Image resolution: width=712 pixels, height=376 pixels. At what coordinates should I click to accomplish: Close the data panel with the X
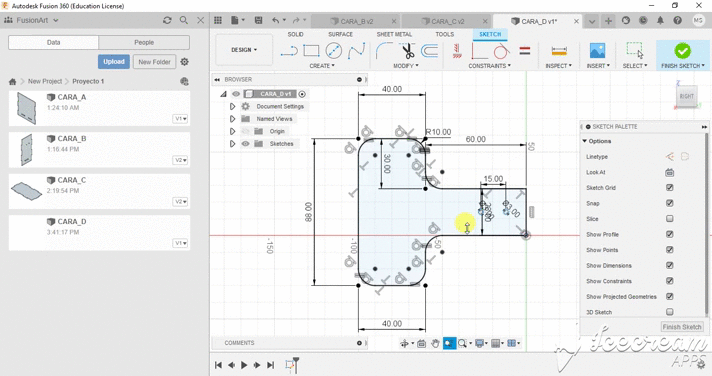(200, 20)
